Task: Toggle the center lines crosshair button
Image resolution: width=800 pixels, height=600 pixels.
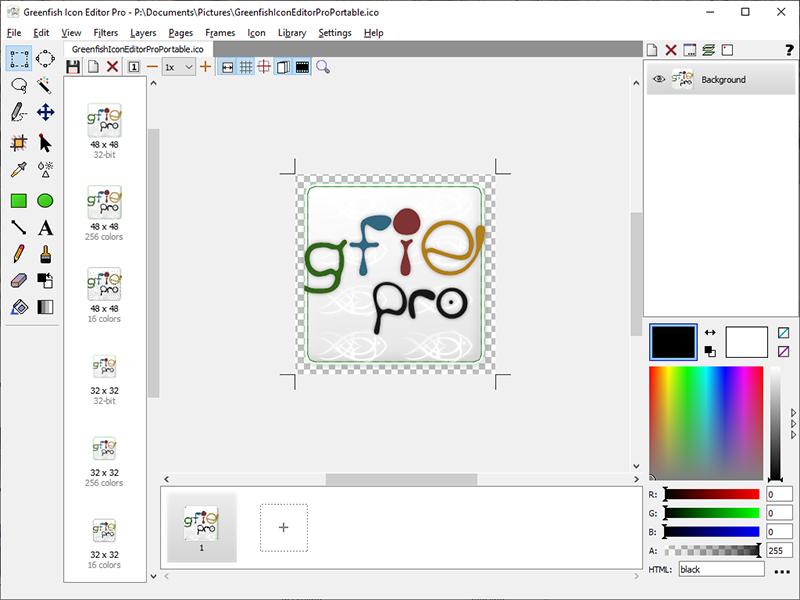Action: click(x=264, y=67)
